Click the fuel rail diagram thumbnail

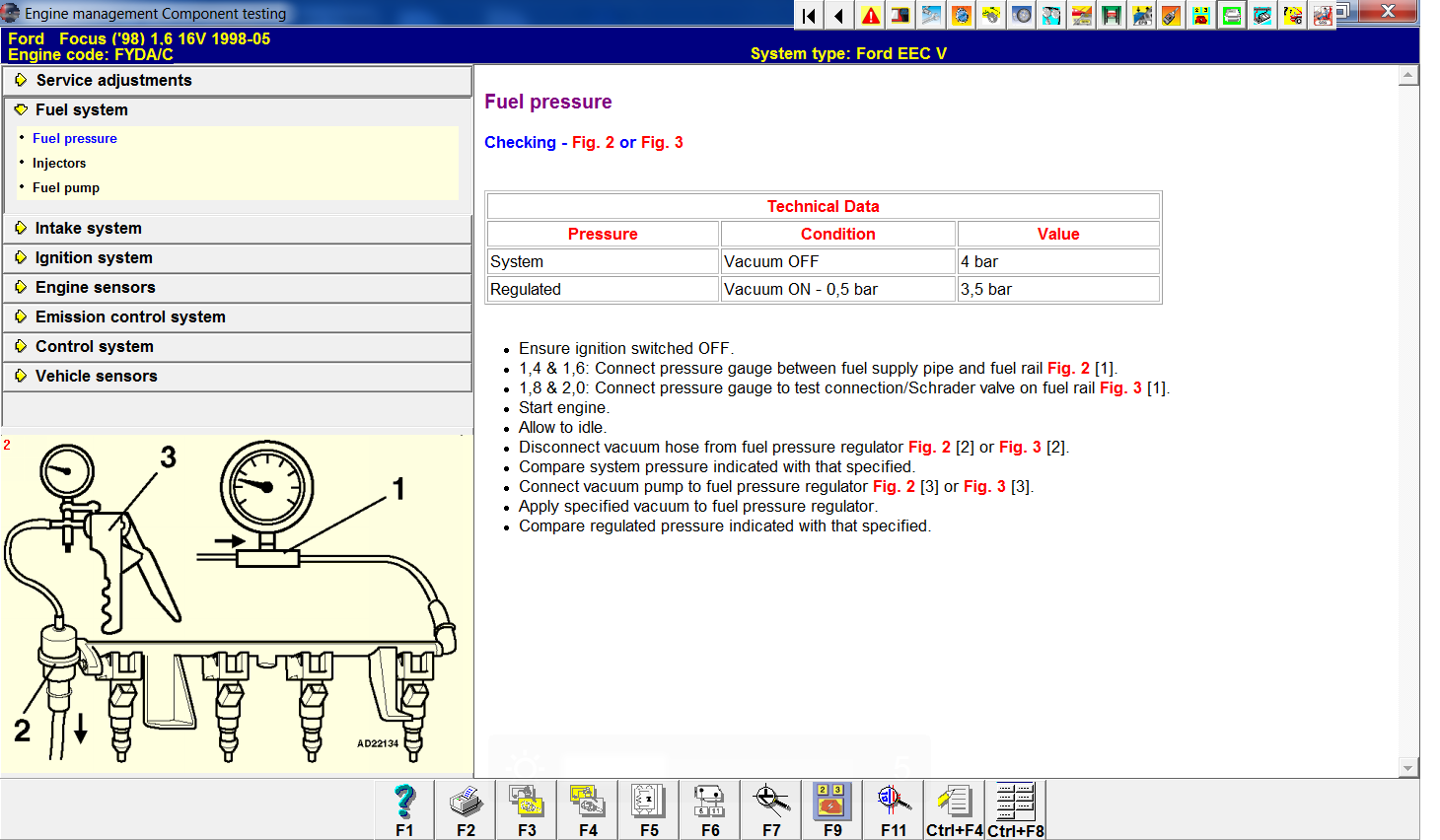(237, 603)
